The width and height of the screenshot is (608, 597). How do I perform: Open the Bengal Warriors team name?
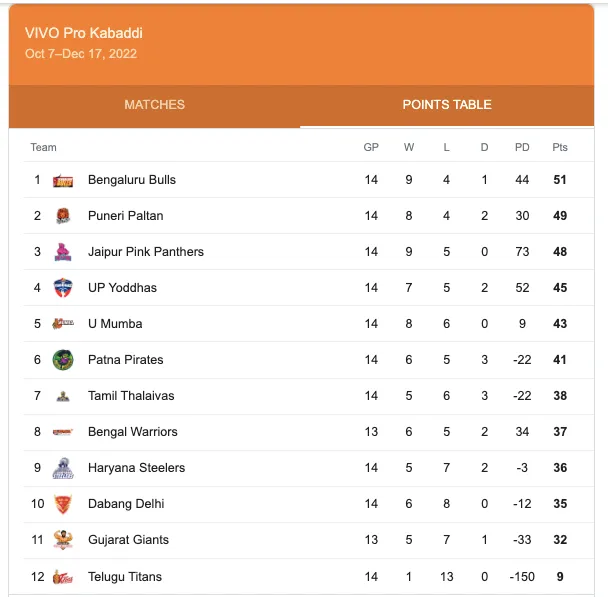tap(133, 432)
